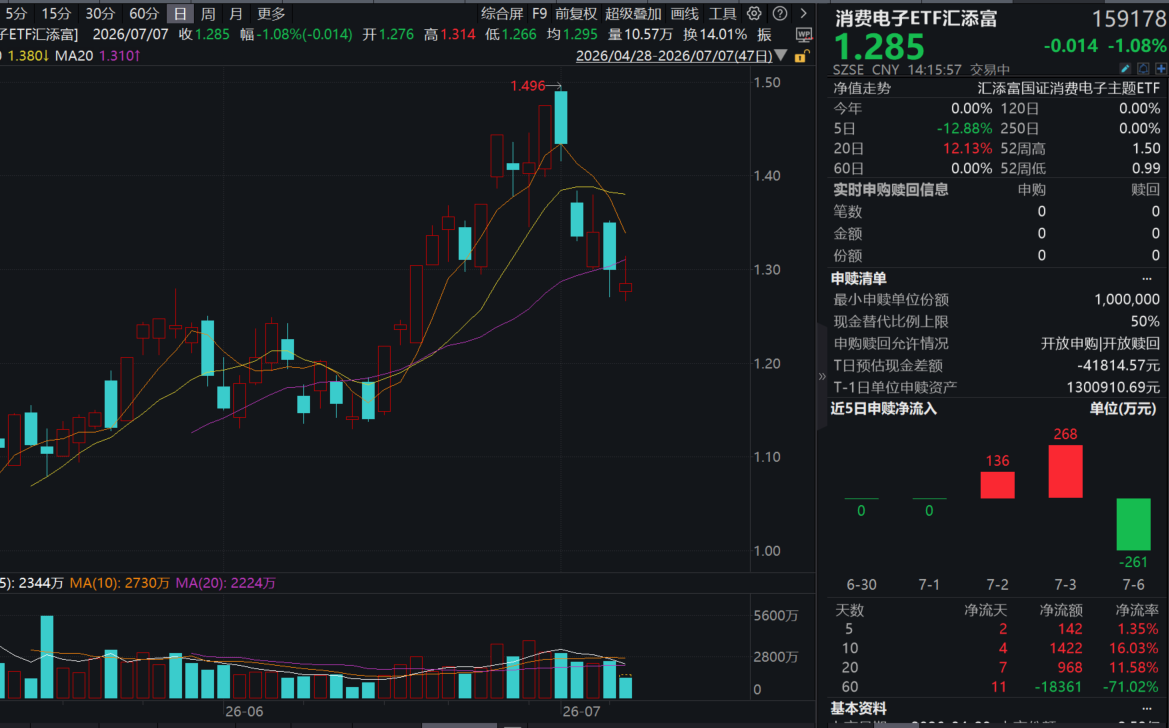This screenshot has width=1169, height=728.
Task: Open the 更多 periods dropdown
Action: [271, 13]
